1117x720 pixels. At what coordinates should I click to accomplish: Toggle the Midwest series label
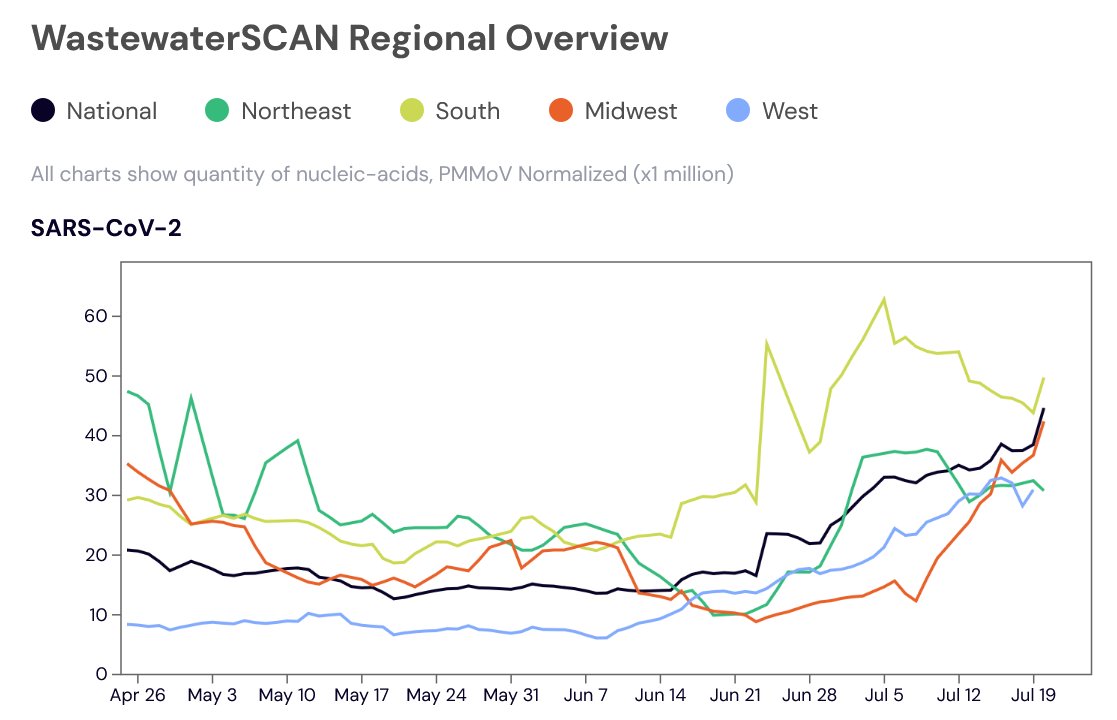(631, 111)
